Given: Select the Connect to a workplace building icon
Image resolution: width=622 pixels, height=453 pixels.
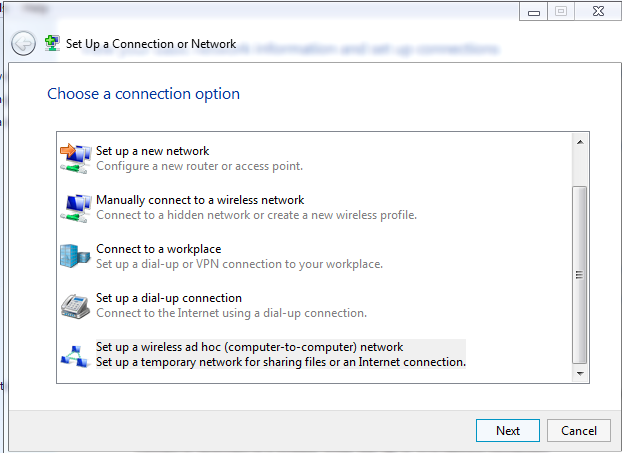Looking at the screenshot, I should coord(75,256).
